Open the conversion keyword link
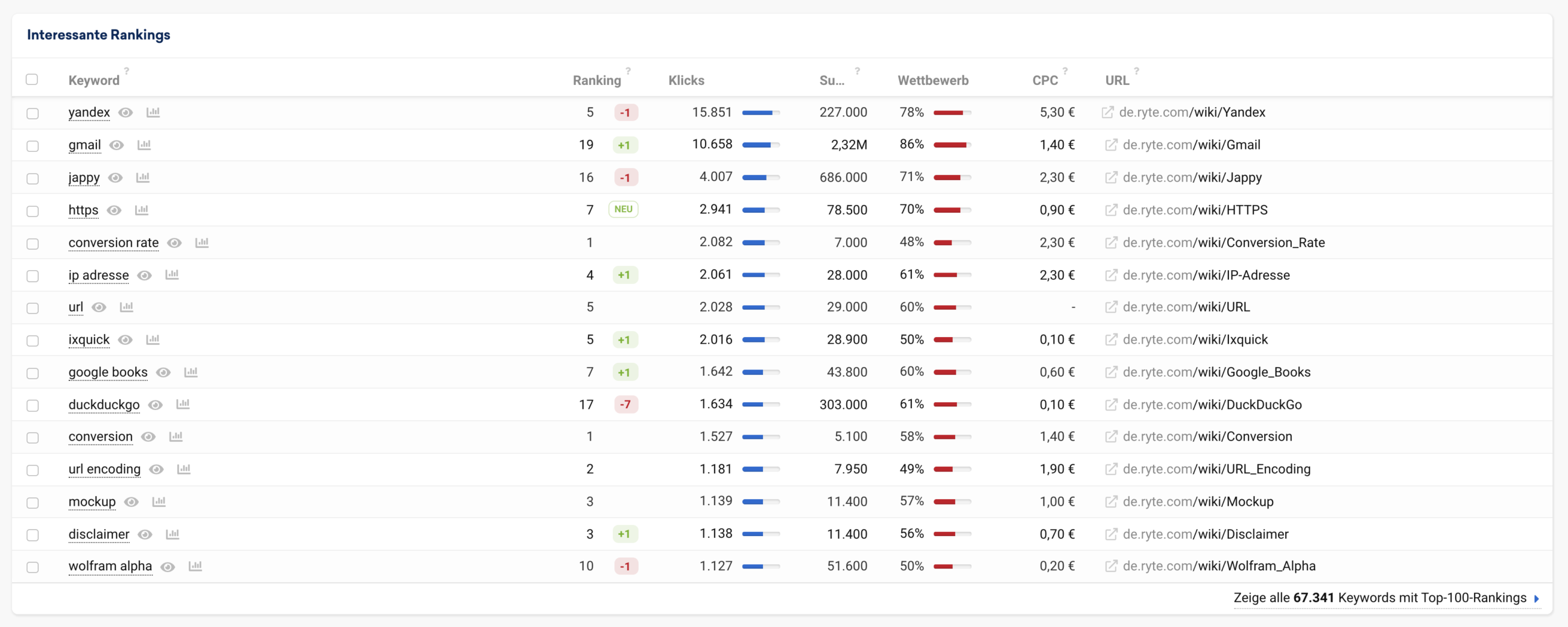Screen dimensions: 1568x627 [101, 437]
